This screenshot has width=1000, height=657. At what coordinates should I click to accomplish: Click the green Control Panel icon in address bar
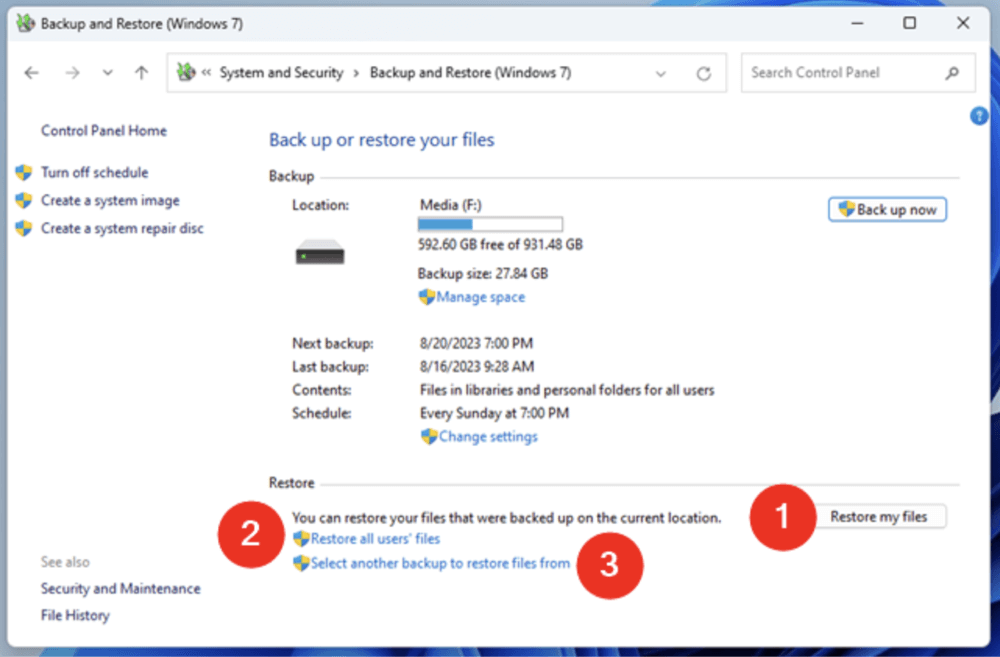(184, 72)
